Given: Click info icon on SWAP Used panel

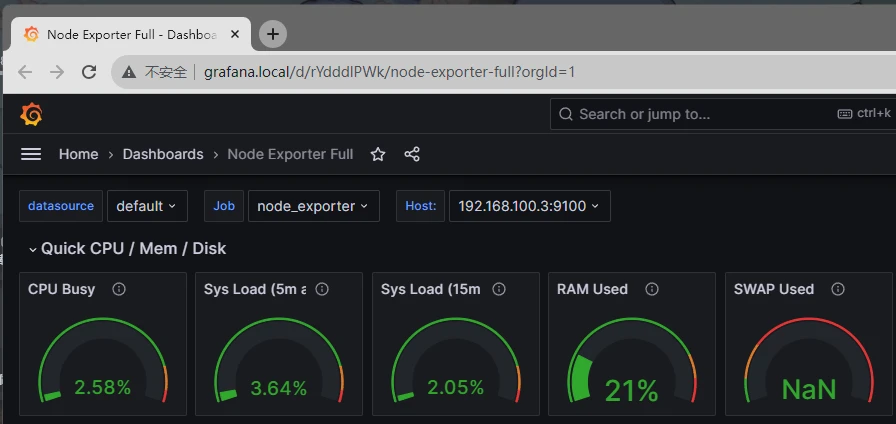Looking at the screenshot, I should click(838, 289).
